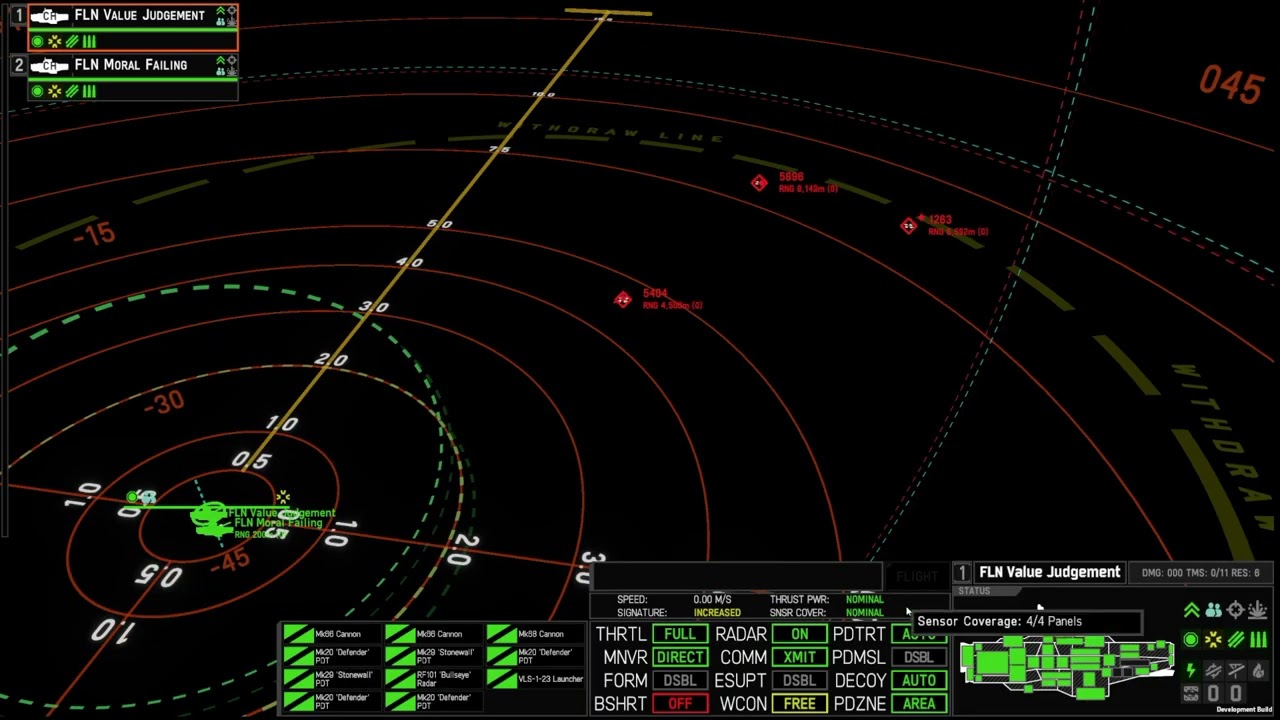Click the green bullets ammo icon in the status panel
Viewport: 1280px width, 720px height.
pos(1258,640)
